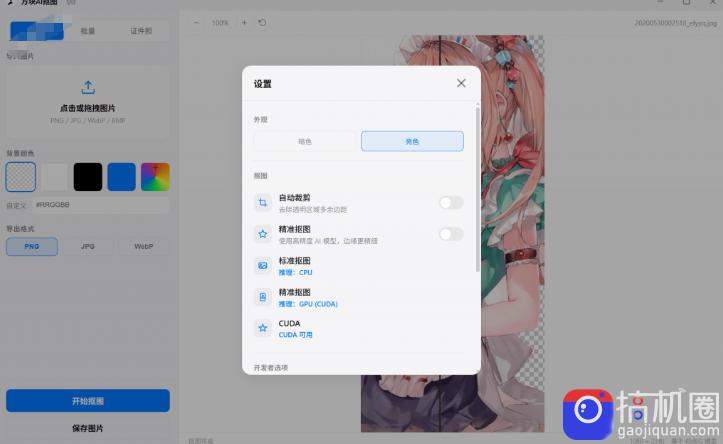The image size is (723, 444).
Task: Click the 开始抠图 button
Action: click(88, 401)
